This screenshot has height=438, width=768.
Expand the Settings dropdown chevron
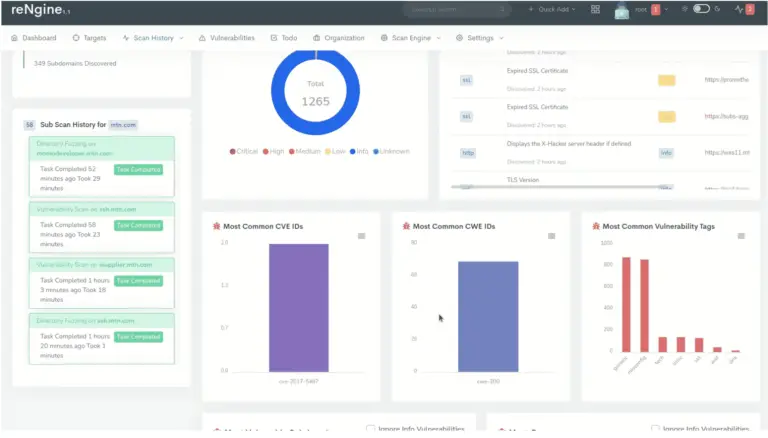click(501, 38)
